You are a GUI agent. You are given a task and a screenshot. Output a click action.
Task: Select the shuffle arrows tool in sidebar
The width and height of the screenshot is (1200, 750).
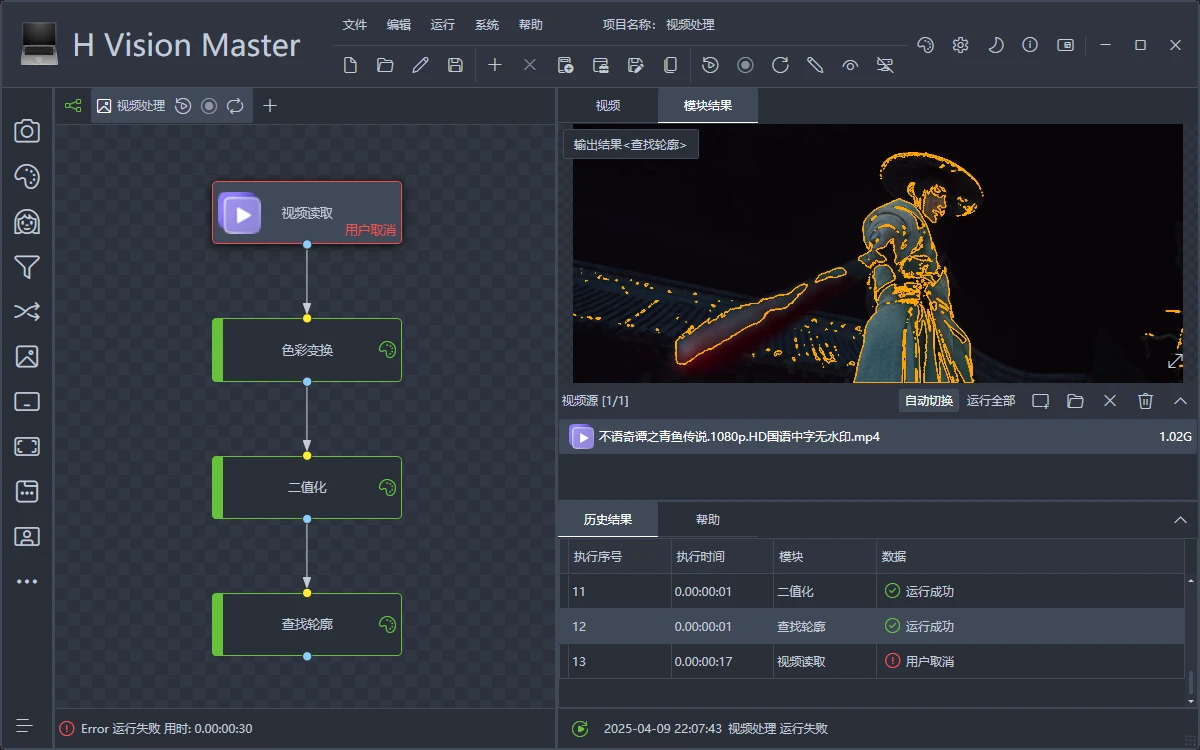tap(27, 312)
